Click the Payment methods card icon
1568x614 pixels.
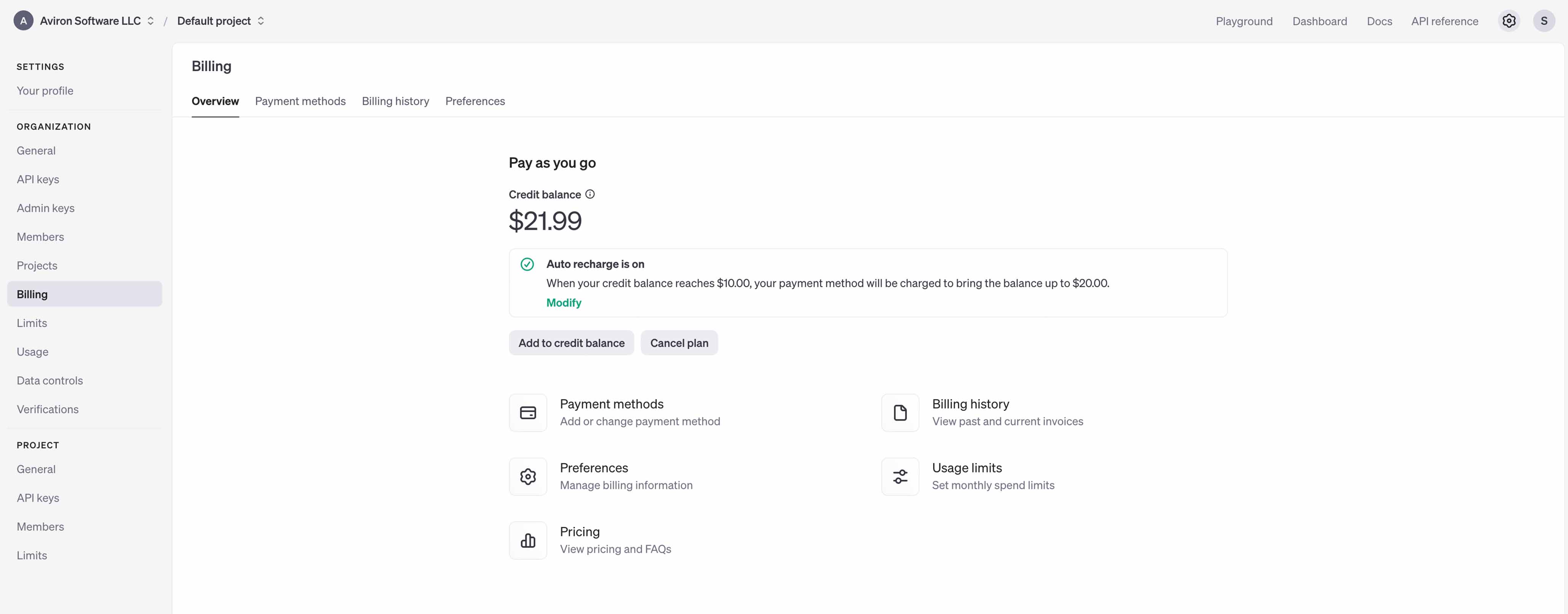(x=528, y=413)
